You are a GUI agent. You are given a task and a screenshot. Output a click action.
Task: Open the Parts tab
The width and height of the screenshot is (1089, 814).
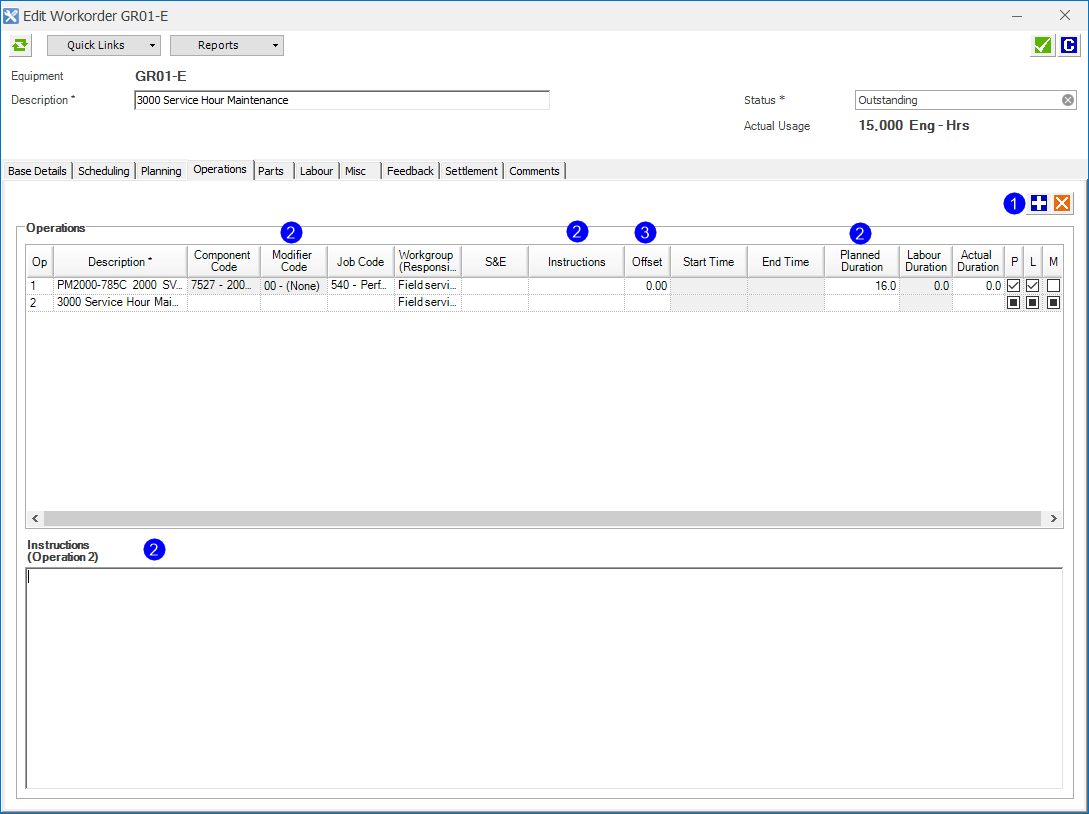click(271, 171)
